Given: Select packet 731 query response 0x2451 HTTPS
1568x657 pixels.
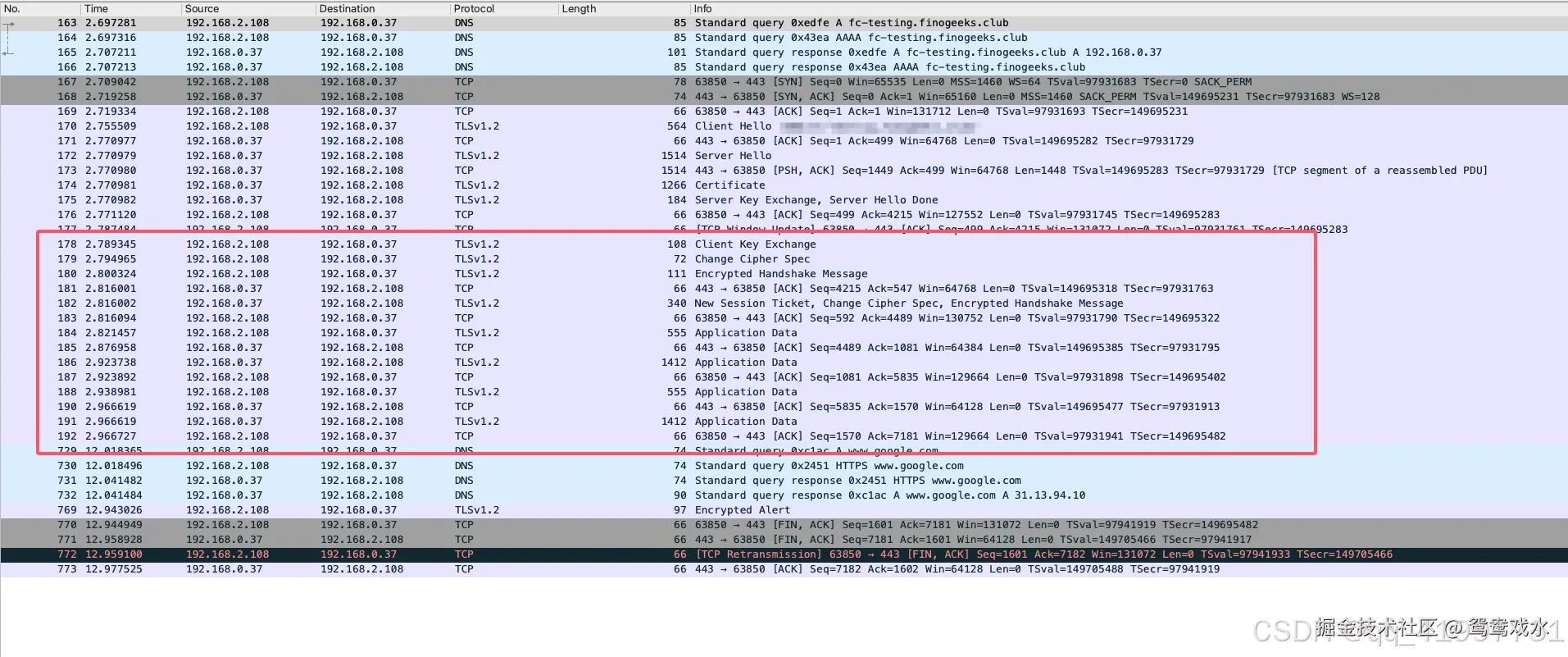Looking at the screenshot, I should coord(784,481).
